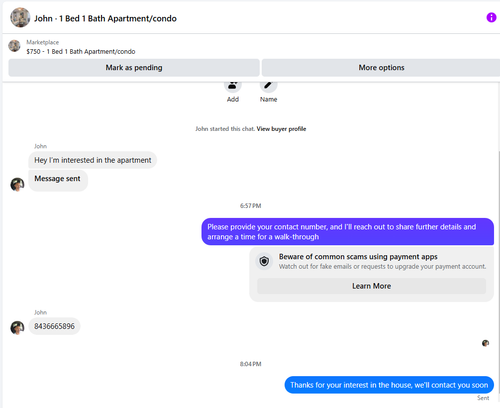Open the View buyer profile link
500x408 pixels.
point(281,129)
